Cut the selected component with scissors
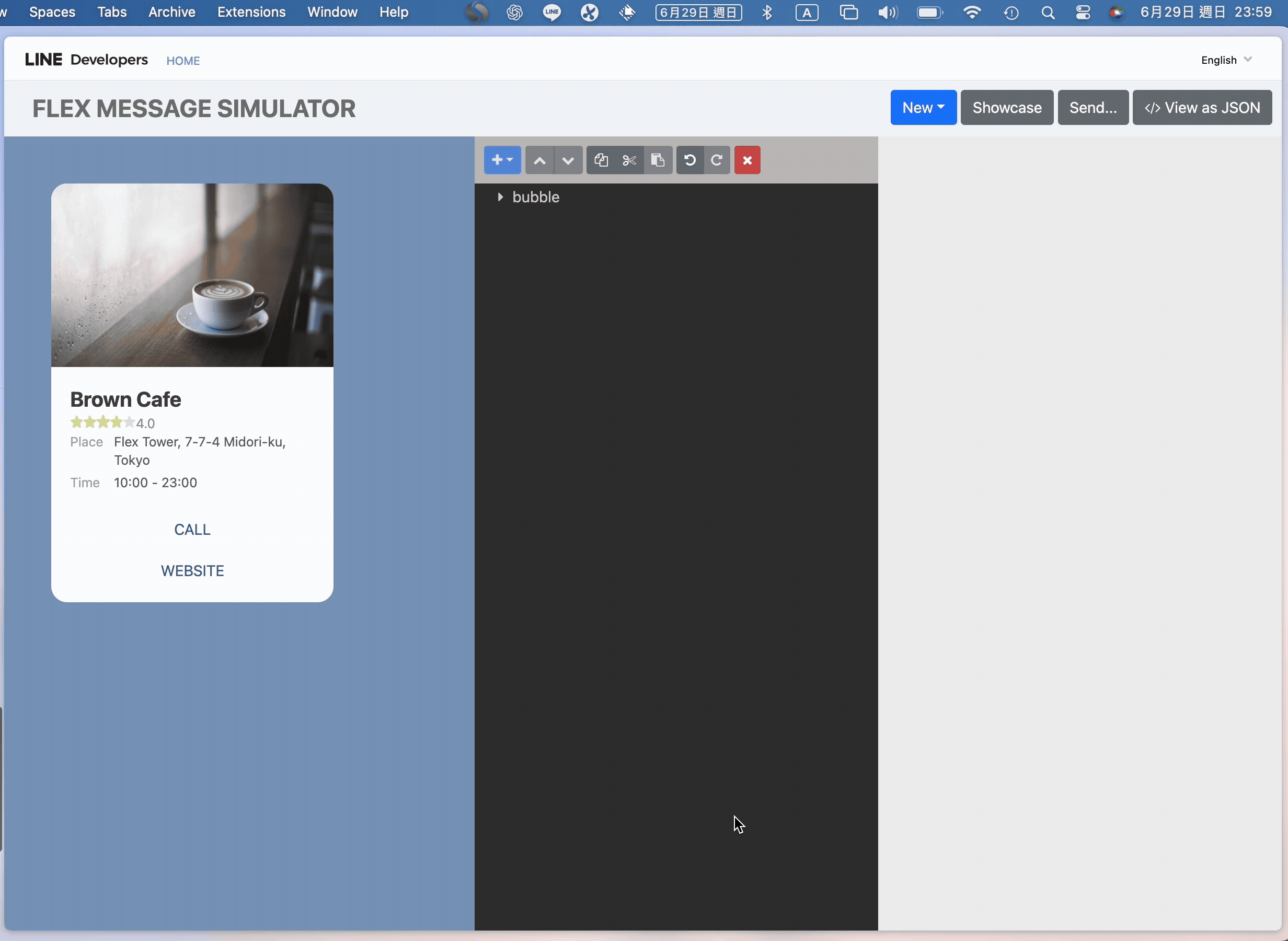Image resolution: width=1288 pixels, height=941 pixels. [x=629, y=160]
